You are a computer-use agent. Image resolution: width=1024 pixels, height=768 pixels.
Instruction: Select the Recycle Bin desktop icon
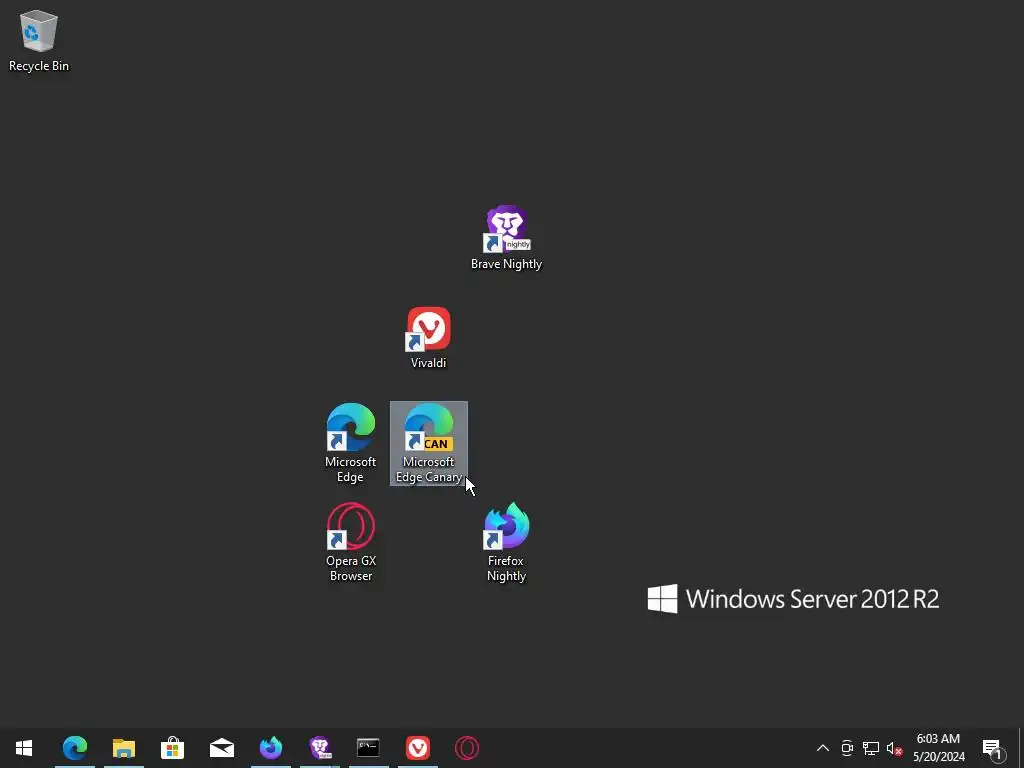coord(39,41)
